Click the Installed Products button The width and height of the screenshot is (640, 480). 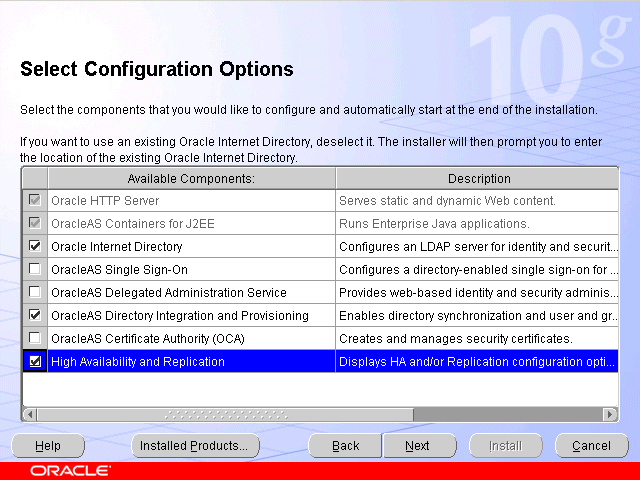coord(195,446)
